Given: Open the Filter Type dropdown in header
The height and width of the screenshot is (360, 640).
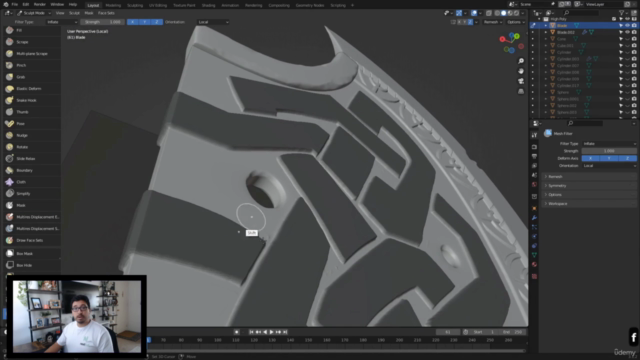Looking at the screenshot, I should (62, 22).
